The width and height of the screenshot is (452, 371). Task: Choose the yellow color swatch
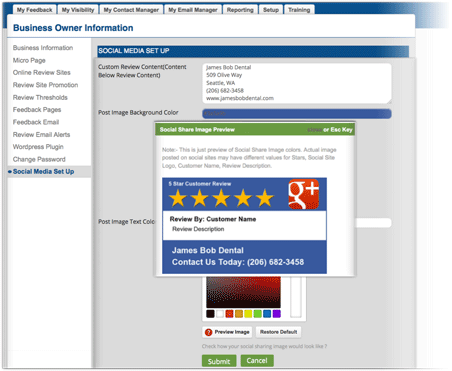tap(248, 314)
